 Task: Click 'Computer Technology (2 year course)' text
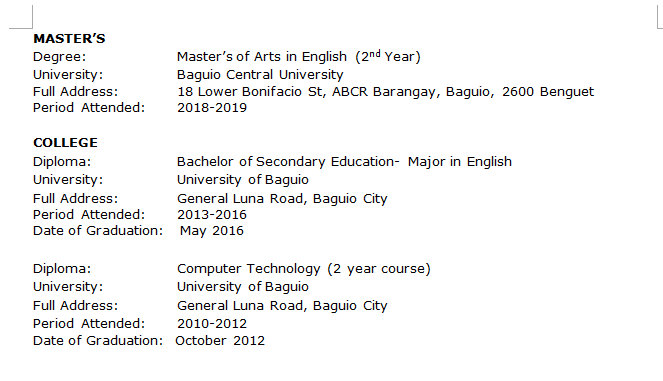(x=304, y=269)
